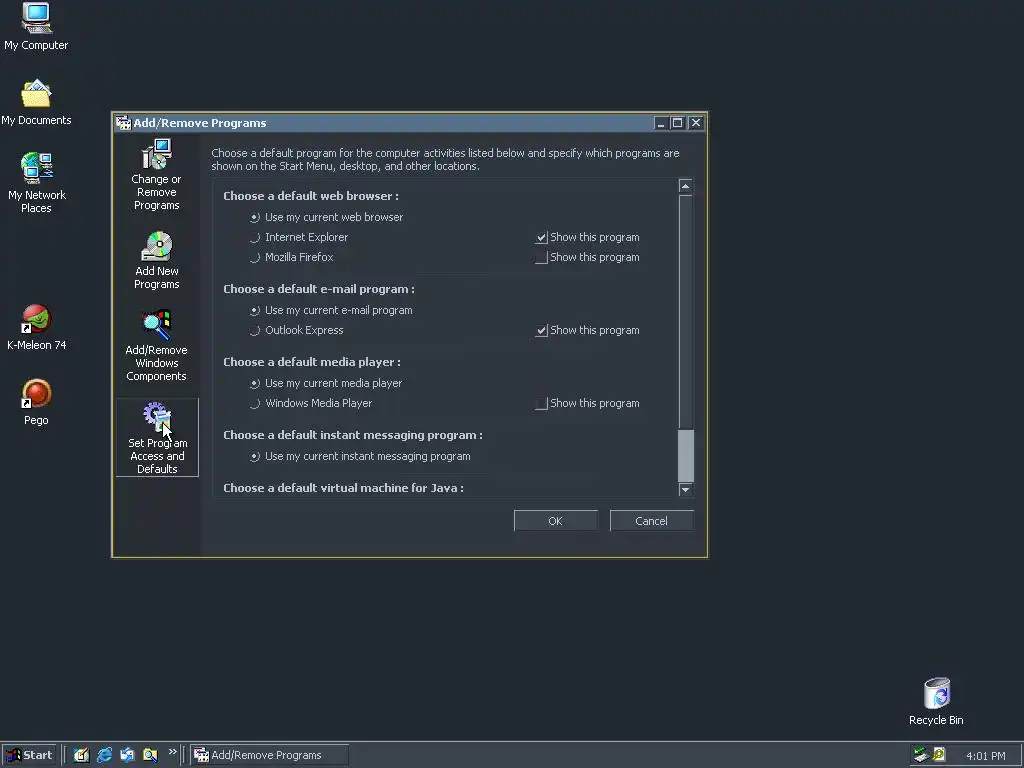The height and width of the screenshot is (768, 1024).
Task: Select My Network Places desktop icon
Action: tap(37, 182)
